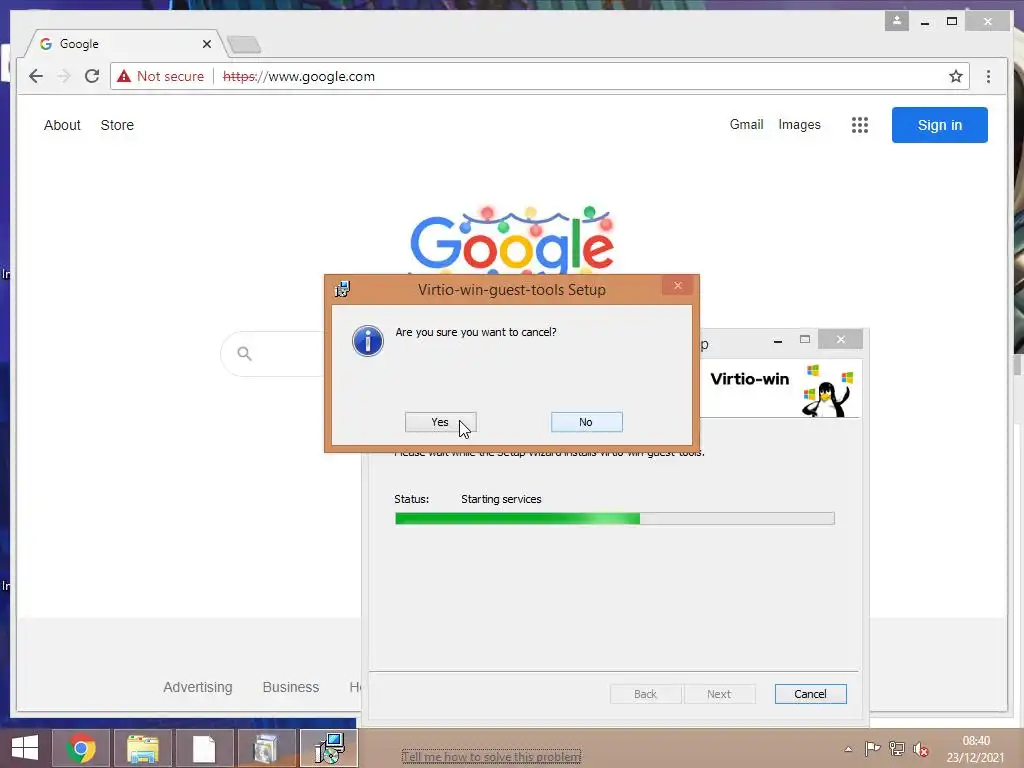Click the Virtio-win penguin logo
The height and width of the screenshot is (768, 1024).
click(x=827, y=391)
